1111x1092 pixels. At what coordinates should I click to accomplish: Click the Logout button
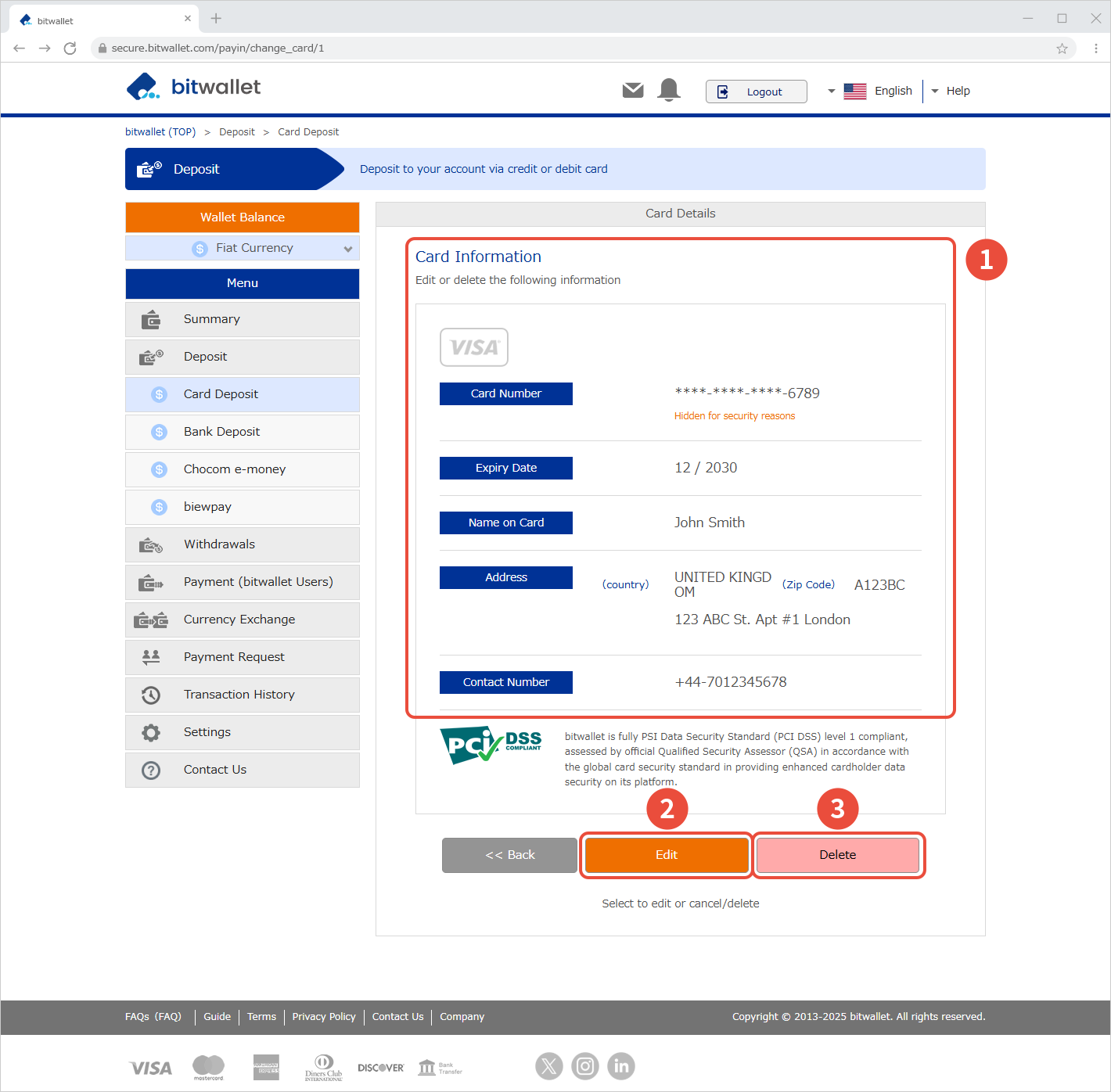tap(756, 92)
